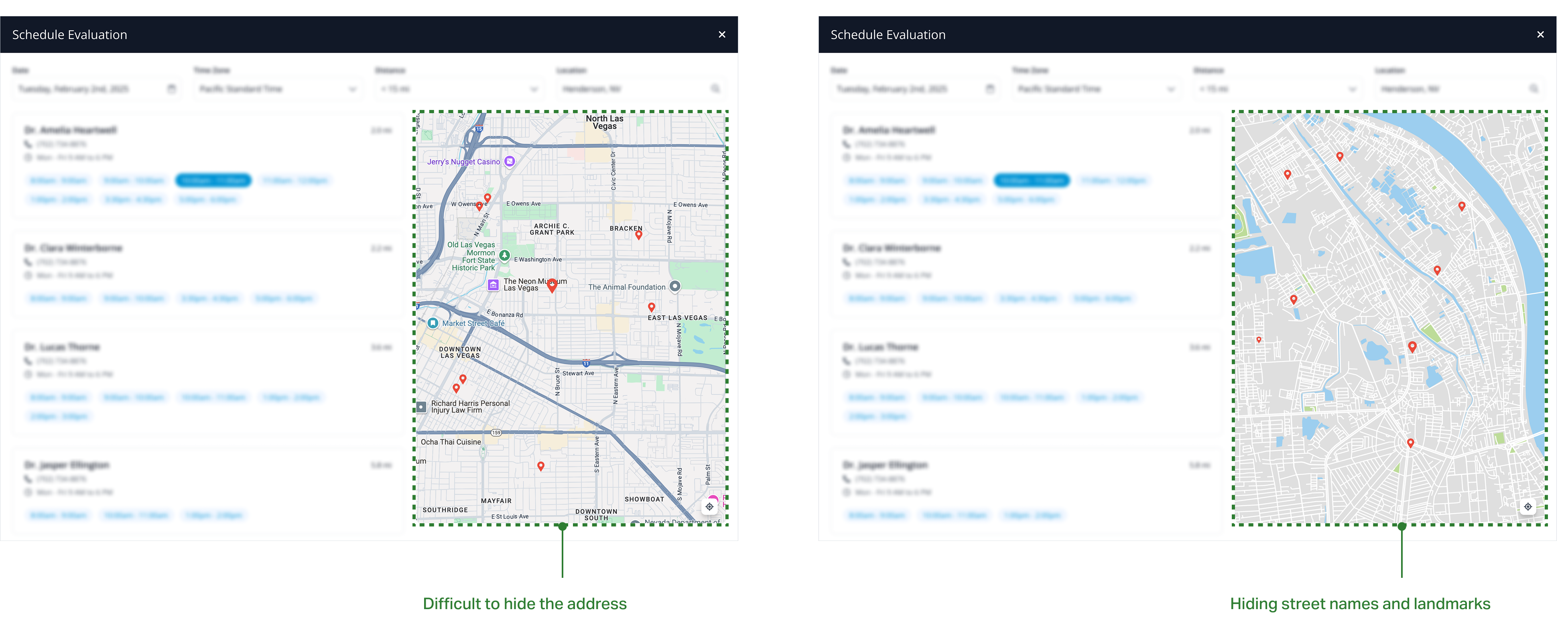The width and height of the screenshot is (1568, 630).
Task: Select the red pin next to BRACKEN label
Action: [638, 235]
